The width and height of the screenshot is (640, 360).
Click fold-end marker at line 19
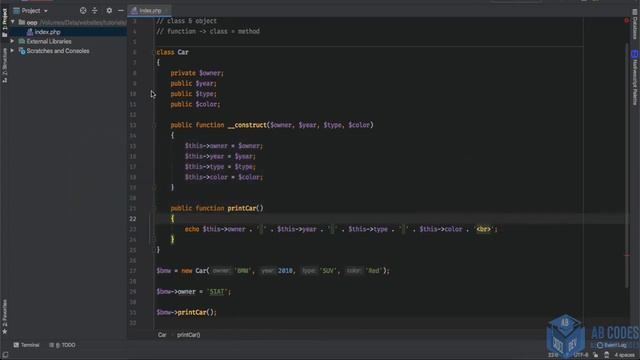coord(154,188)
